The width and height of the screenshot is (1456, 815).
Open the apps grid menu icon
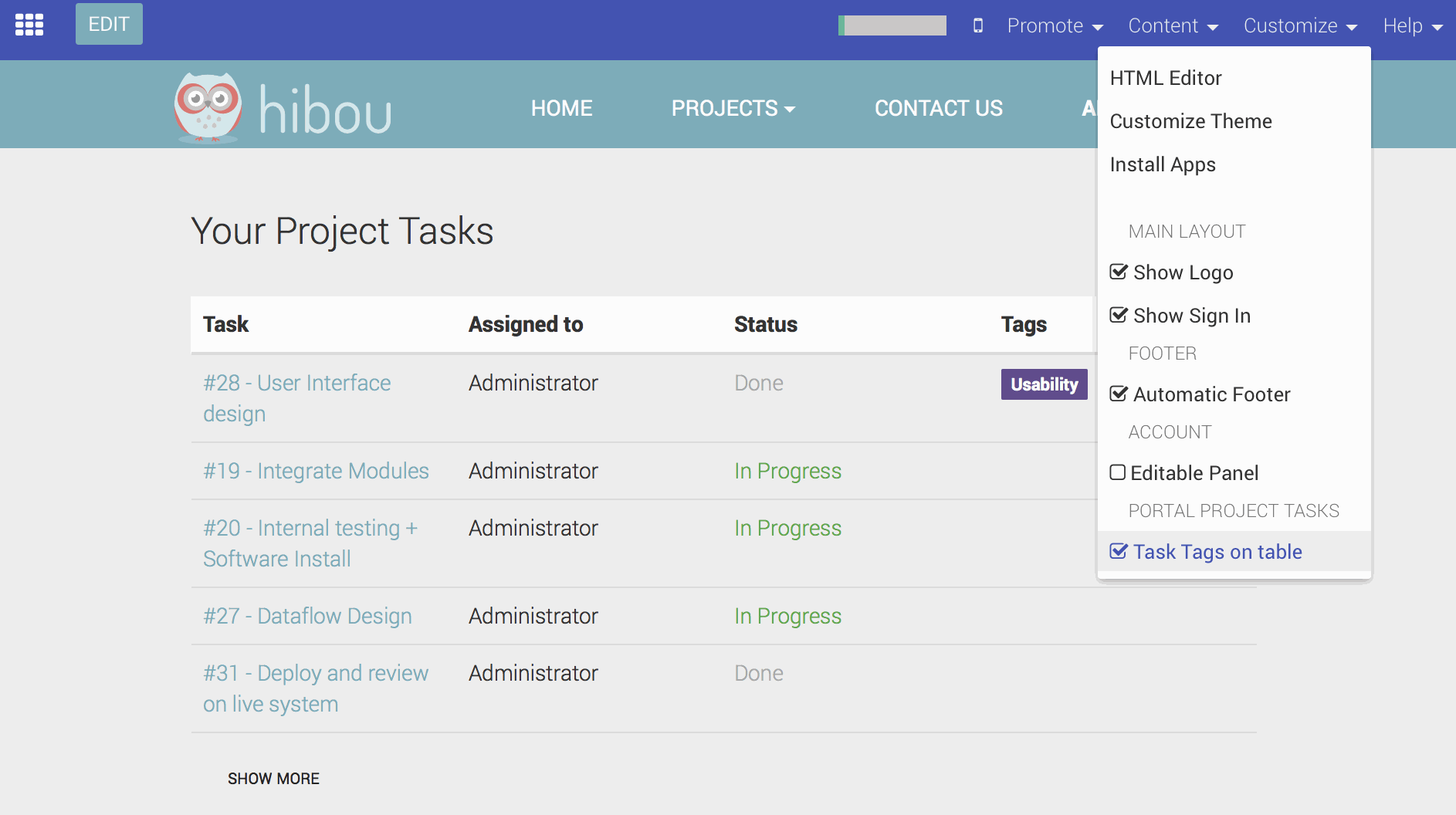pos(29,25)
